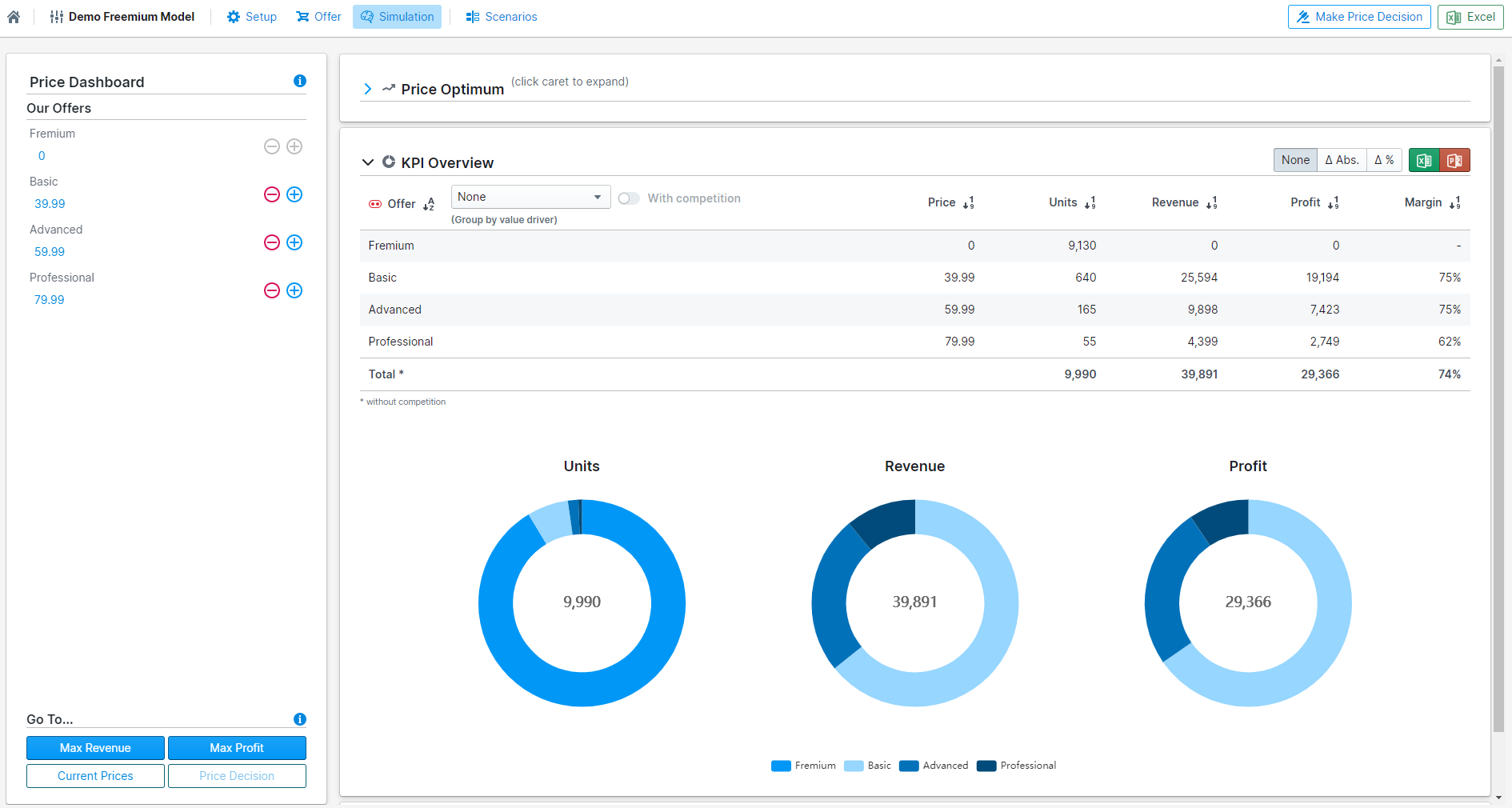Click the Advanced legend color swatch
This screenshot has height=808, width=1512.
[908, 766]
